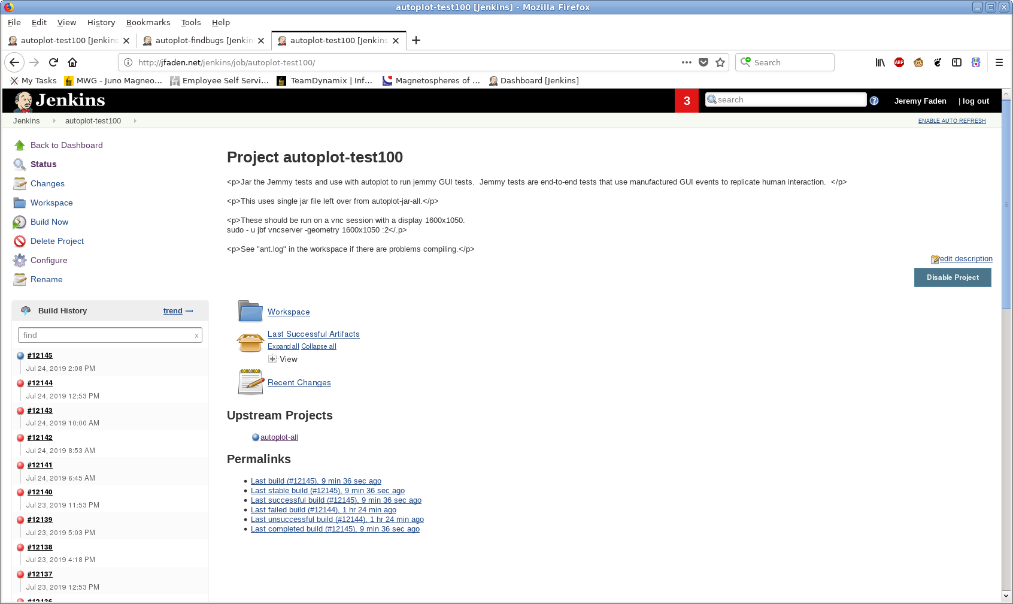1013x604 pixels.
Task: Open breadcrumb arrow after Jenkins
Action: 54,121
